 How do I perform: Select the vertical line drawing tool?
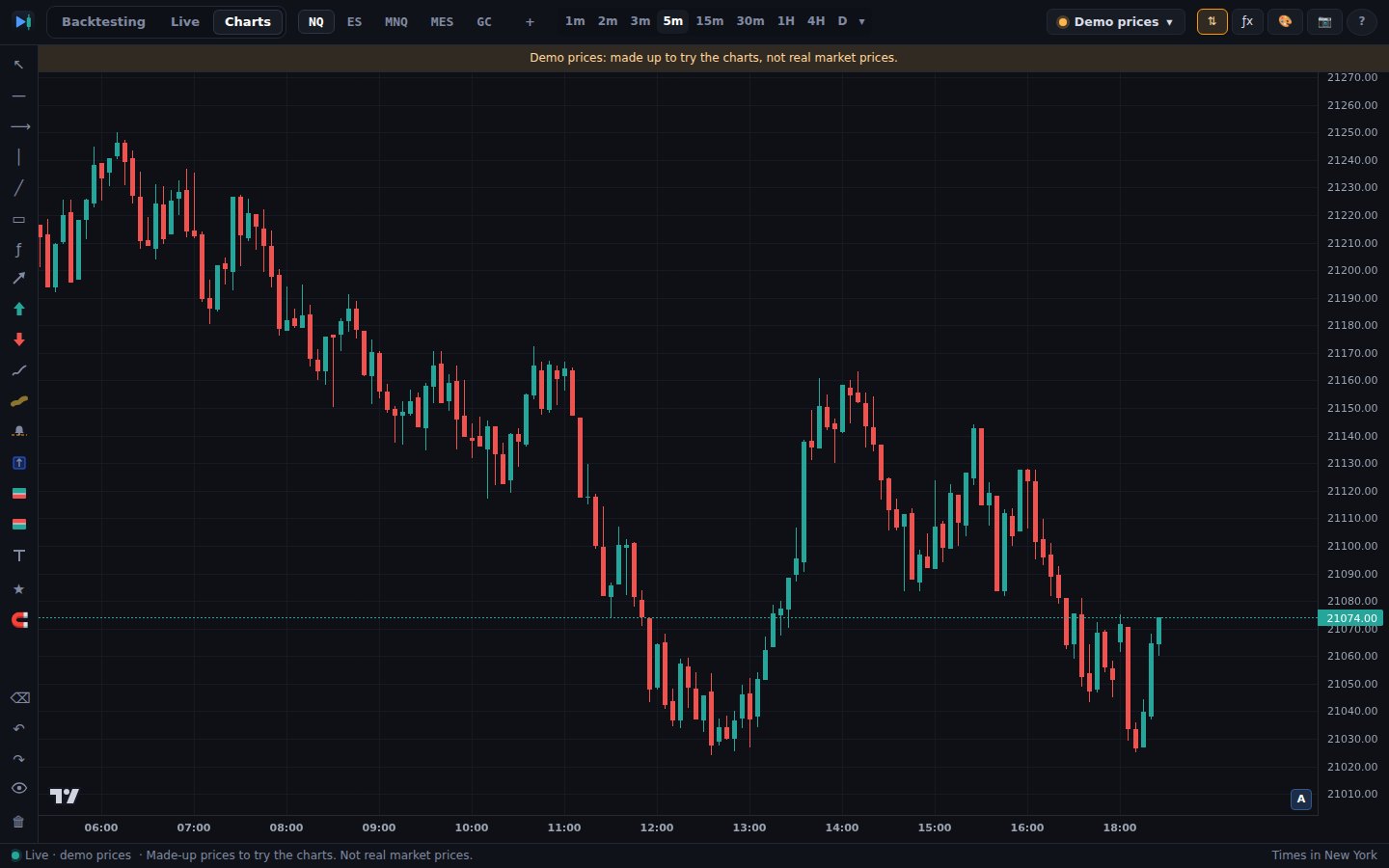tap(18, 157)
